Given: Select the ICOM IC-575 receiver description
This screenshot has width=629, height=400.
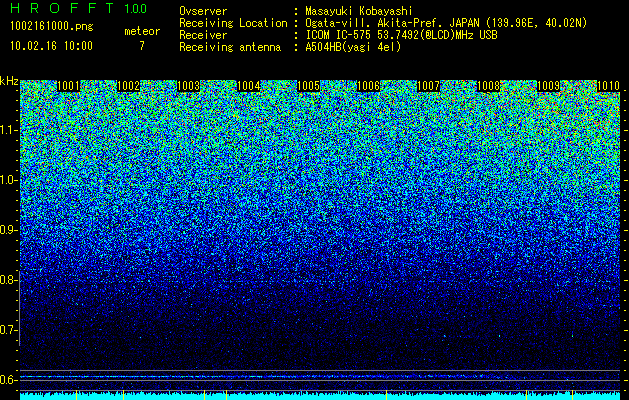Looking at the screenshot, I should [401, 35].
